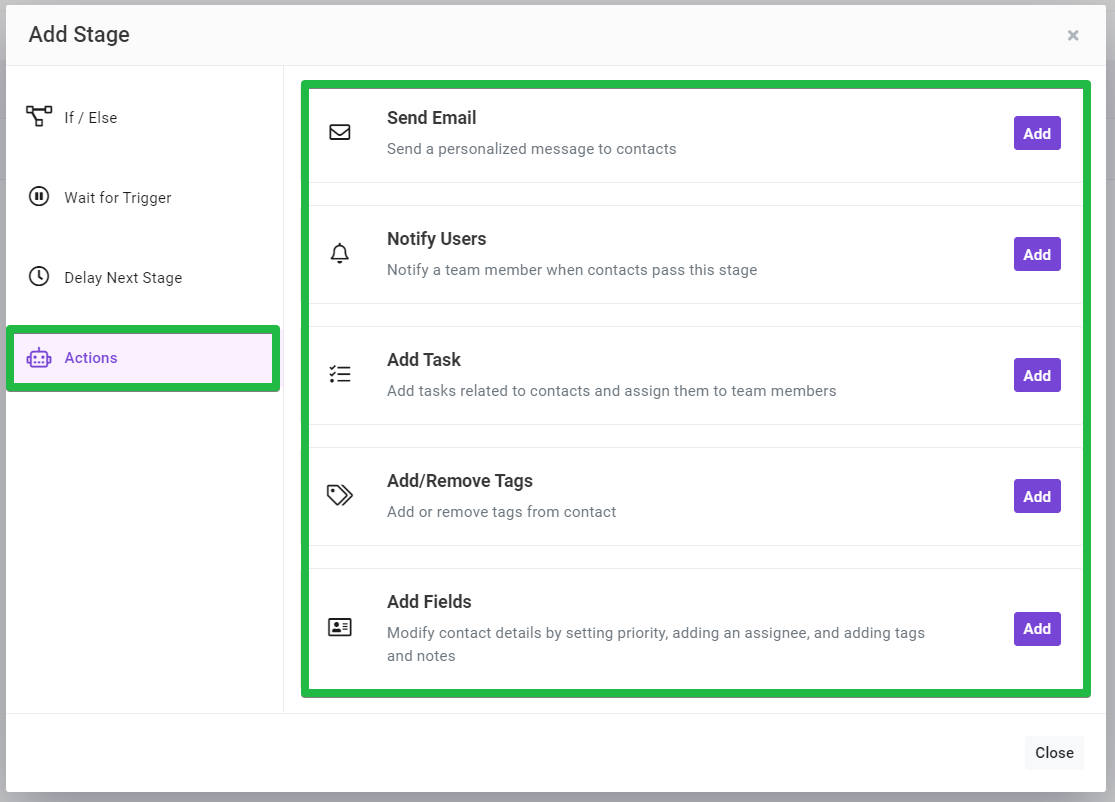1115x802 pixels.
Task: Select the If / Else stage type
Action: tap(142, 117)
